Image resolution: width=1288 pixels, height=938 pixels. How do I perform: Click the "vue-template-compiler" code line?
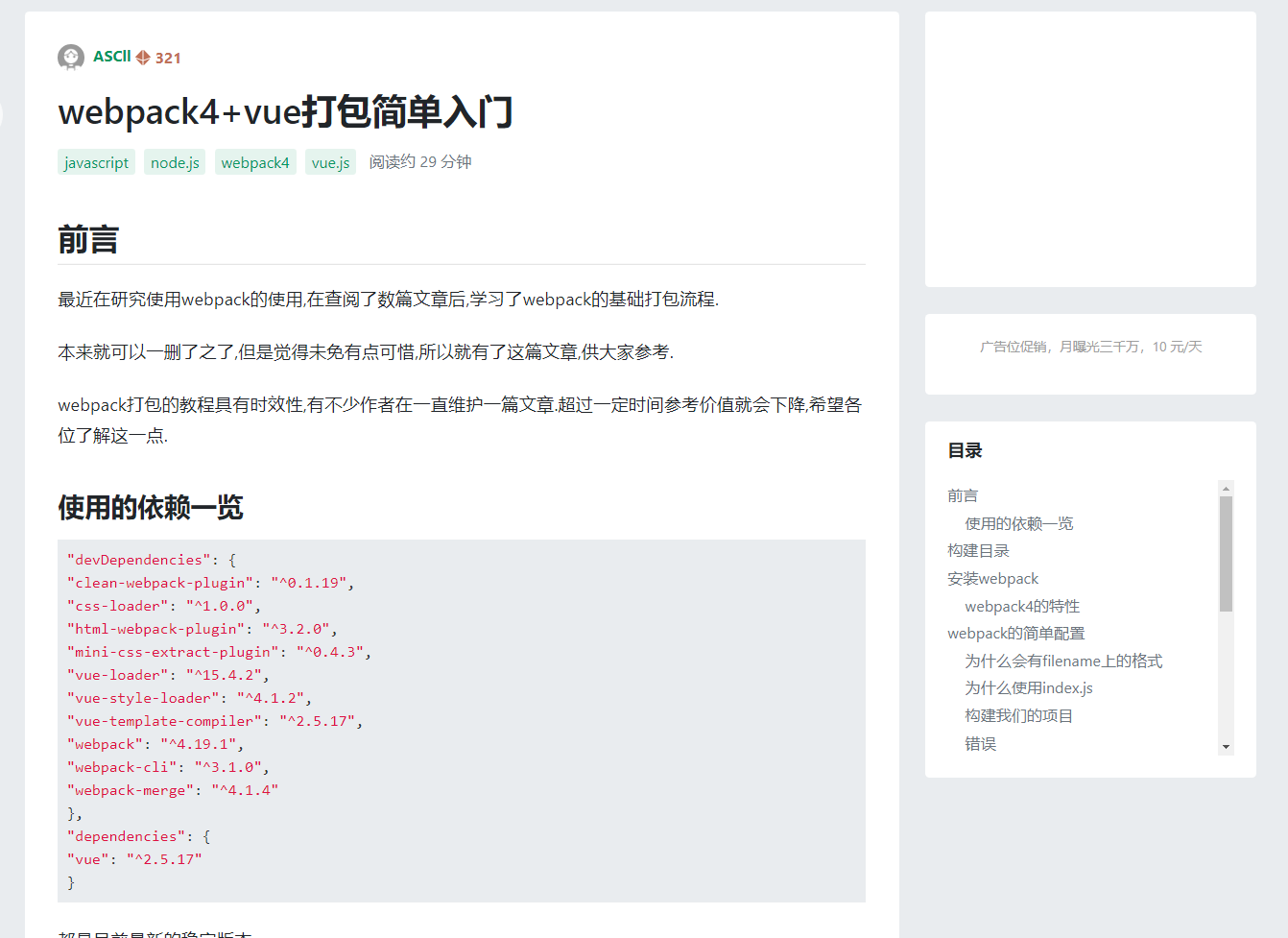[215, 721]
